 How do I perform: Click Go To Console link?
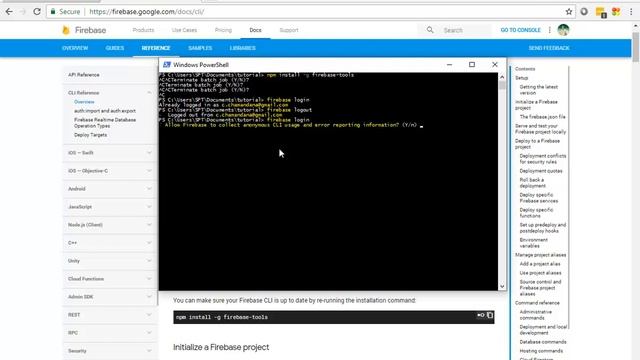pos(520,30)
